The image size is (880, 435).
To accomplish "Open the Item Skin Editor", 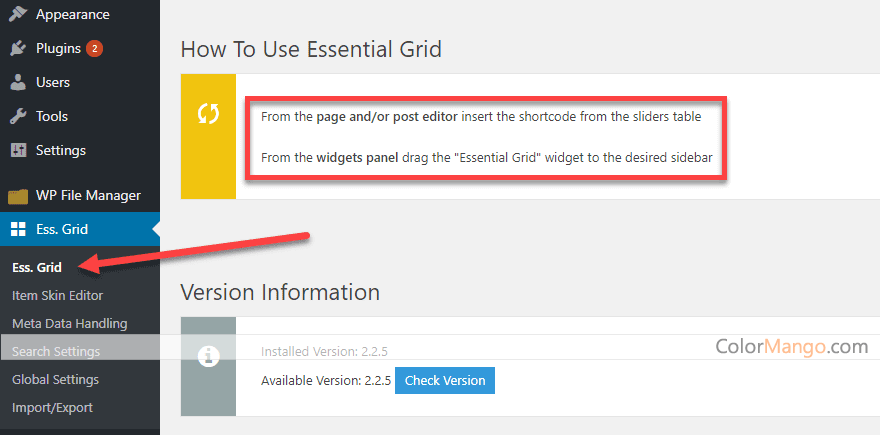I will coord(57,295).
